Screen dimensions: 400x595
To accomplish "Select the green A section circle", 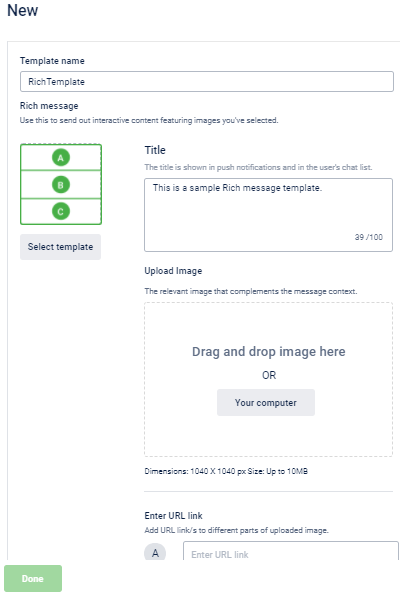I will [x=61, y=157].
